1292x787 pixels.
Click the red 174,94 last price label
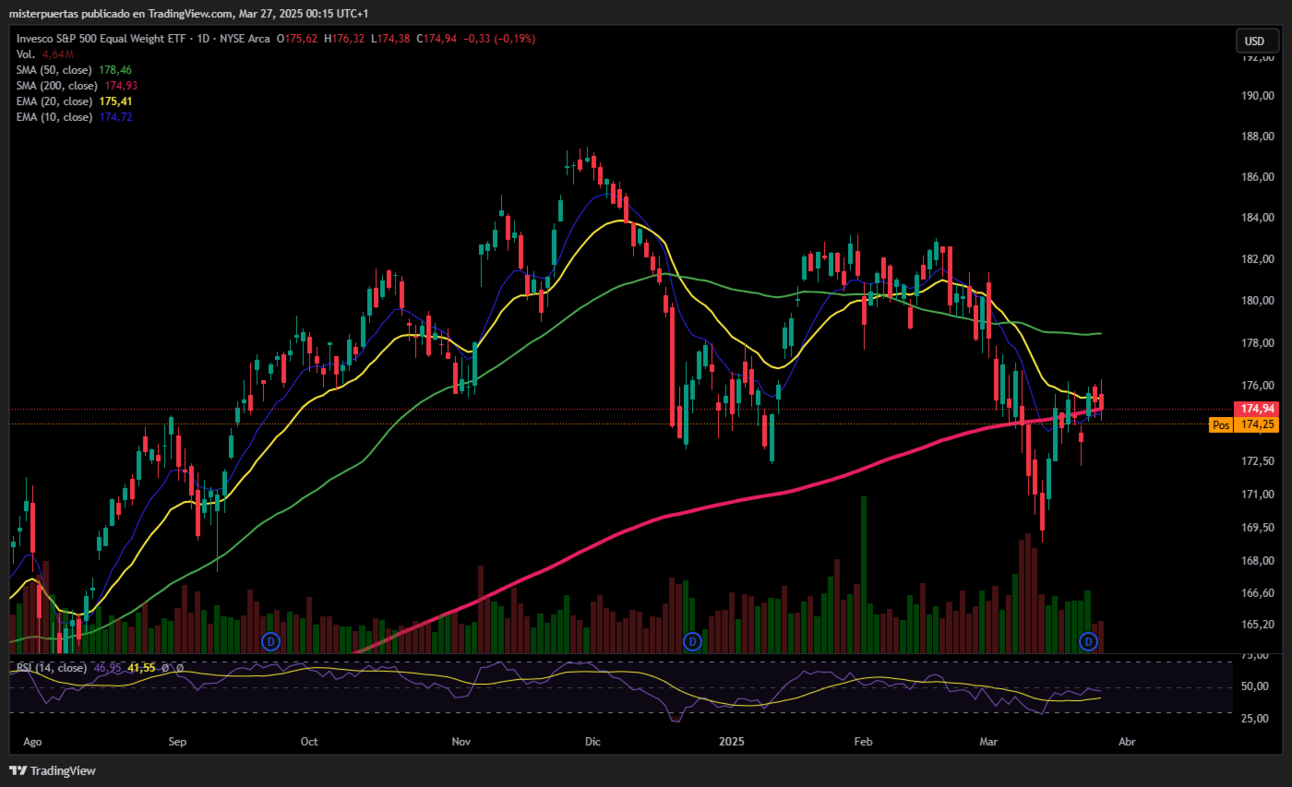coord(1257,408)
